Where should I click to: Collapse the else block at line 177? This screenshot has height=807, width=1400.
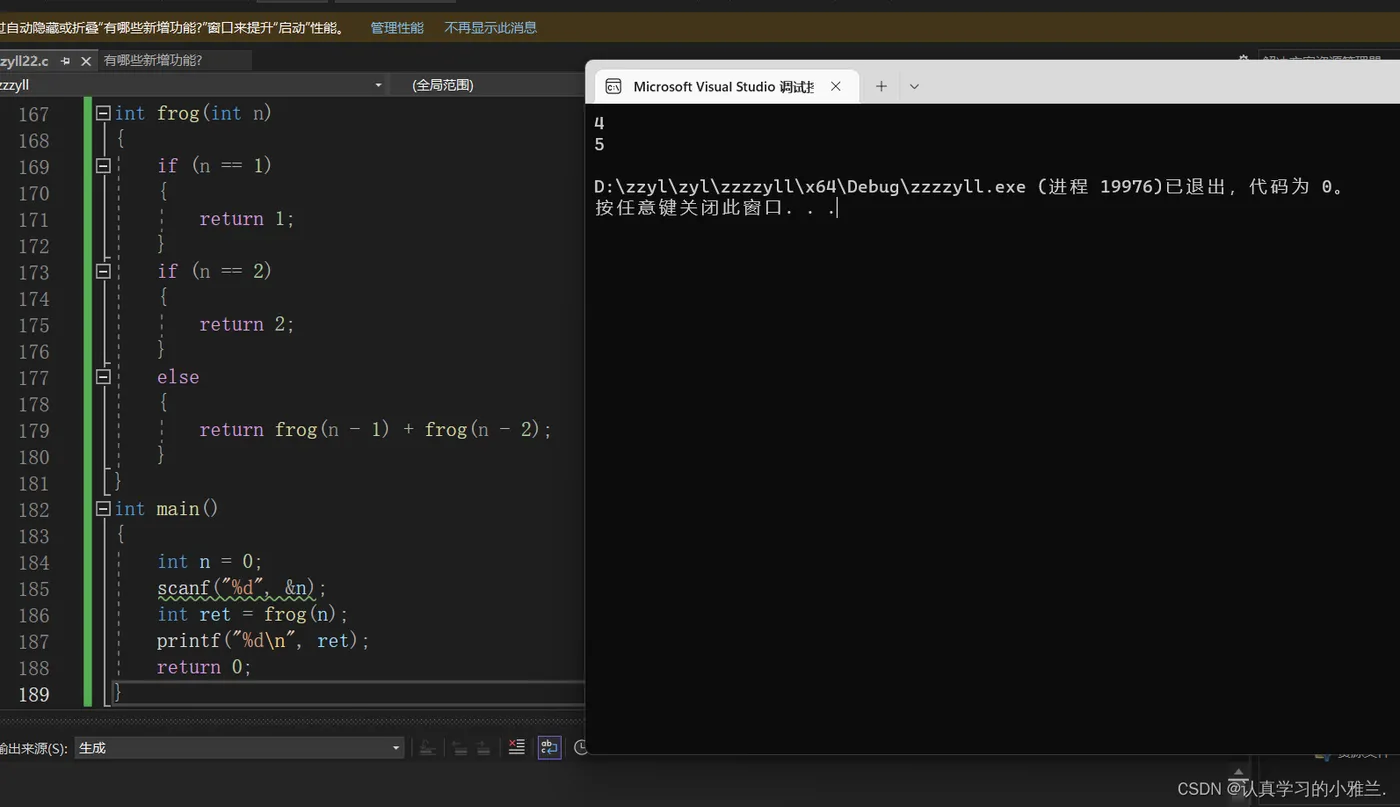[x=102, y=377]
